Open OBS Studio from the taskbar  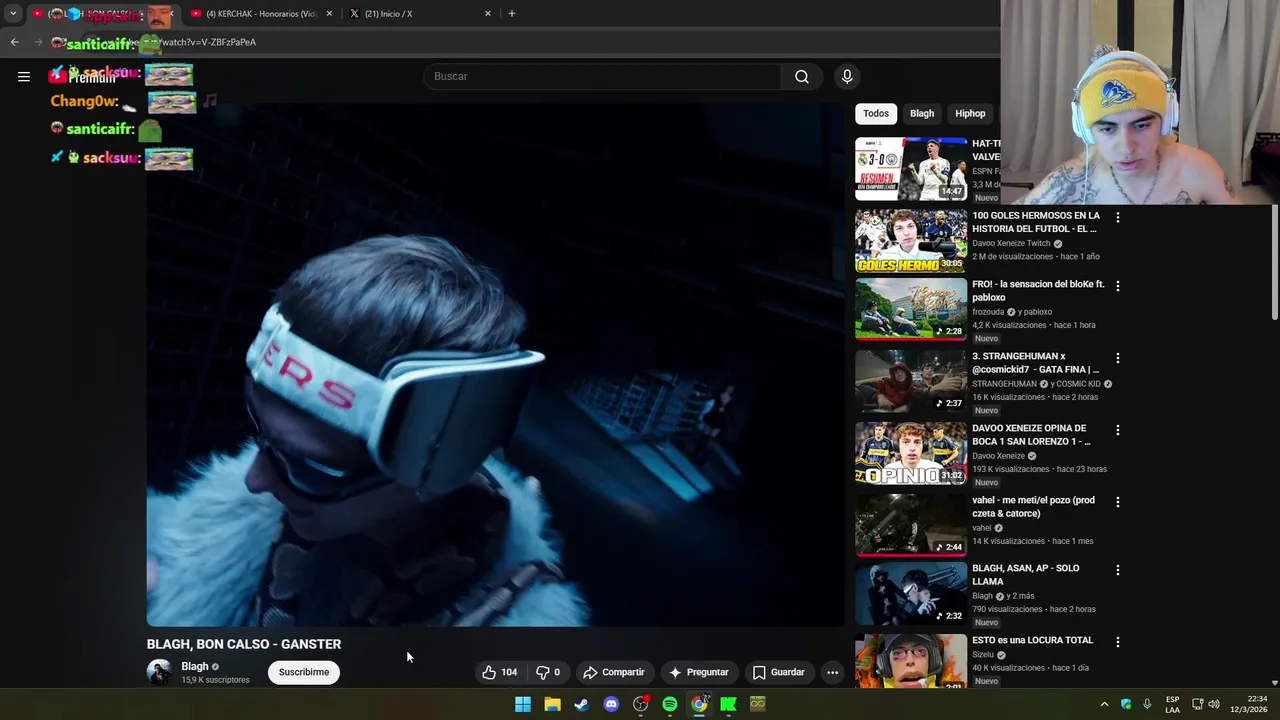641,704
